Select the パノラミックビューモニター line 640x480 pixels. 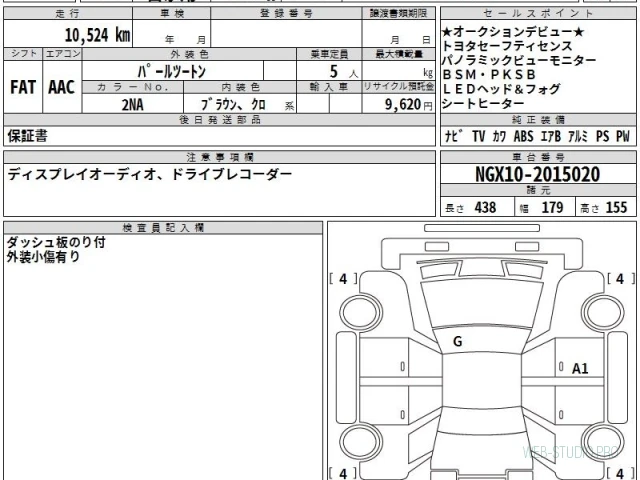click(x=519, y=60)
